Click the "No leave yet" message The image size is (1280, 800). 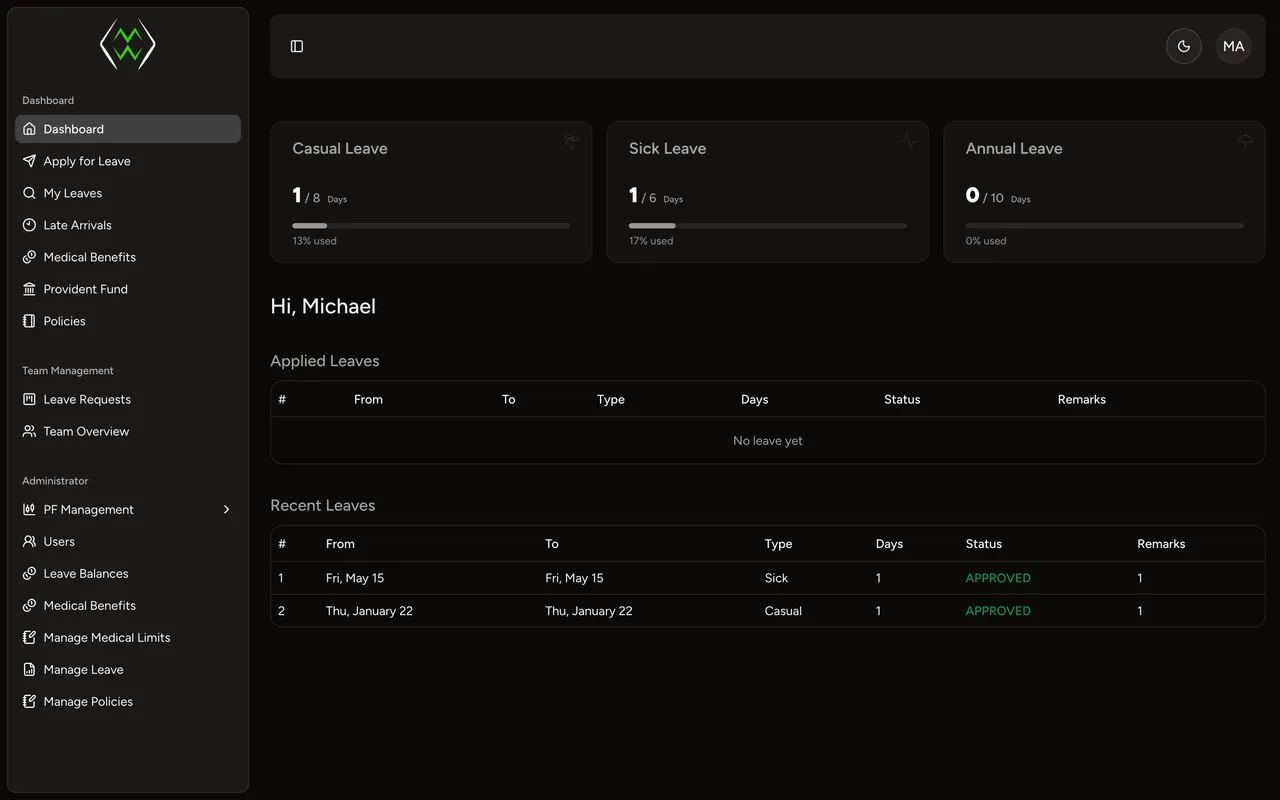[x=768, y=441]
